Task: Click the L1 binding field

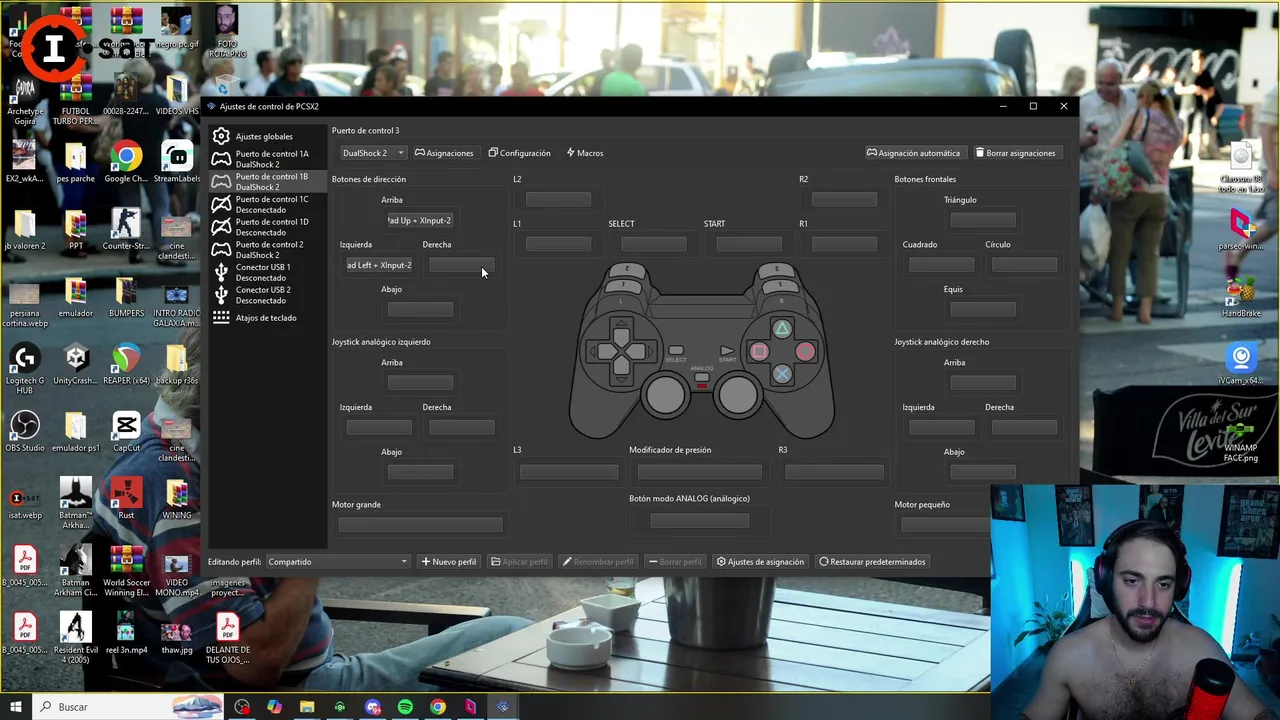Action: click(x=558, y=244)
